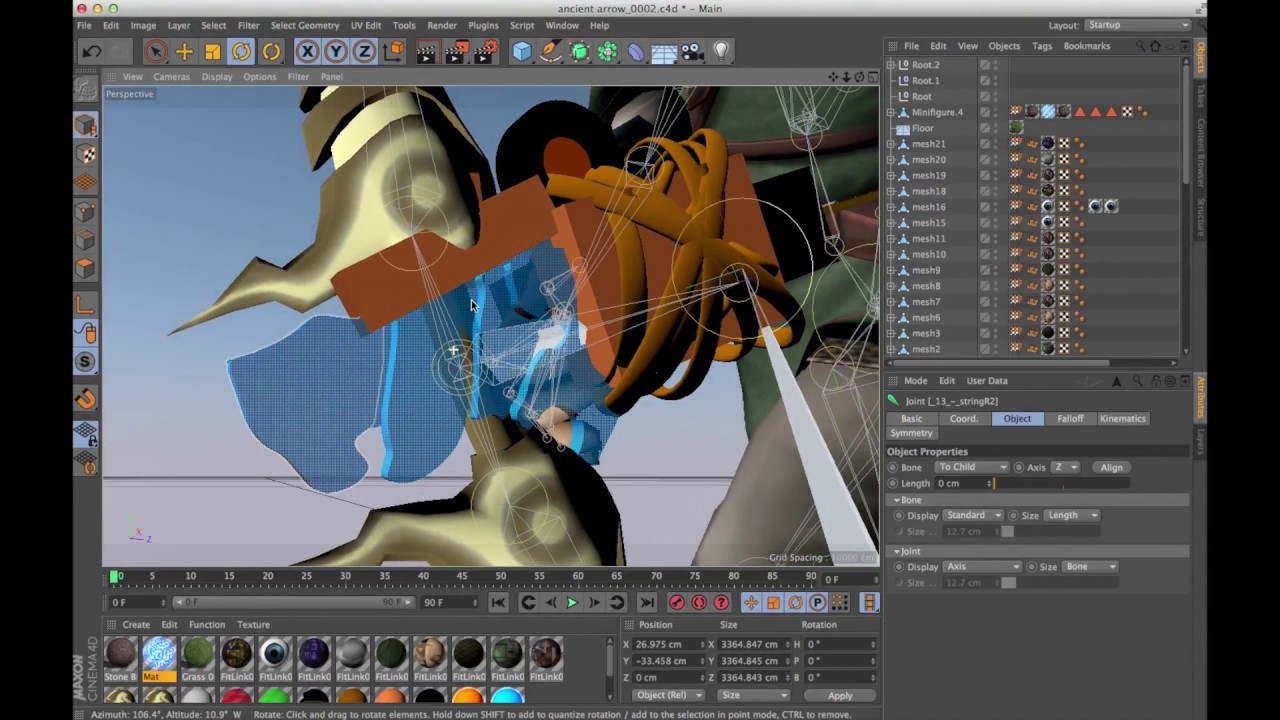Toggle Bone radio button
1280x720 pixels.
pos(893,467)
